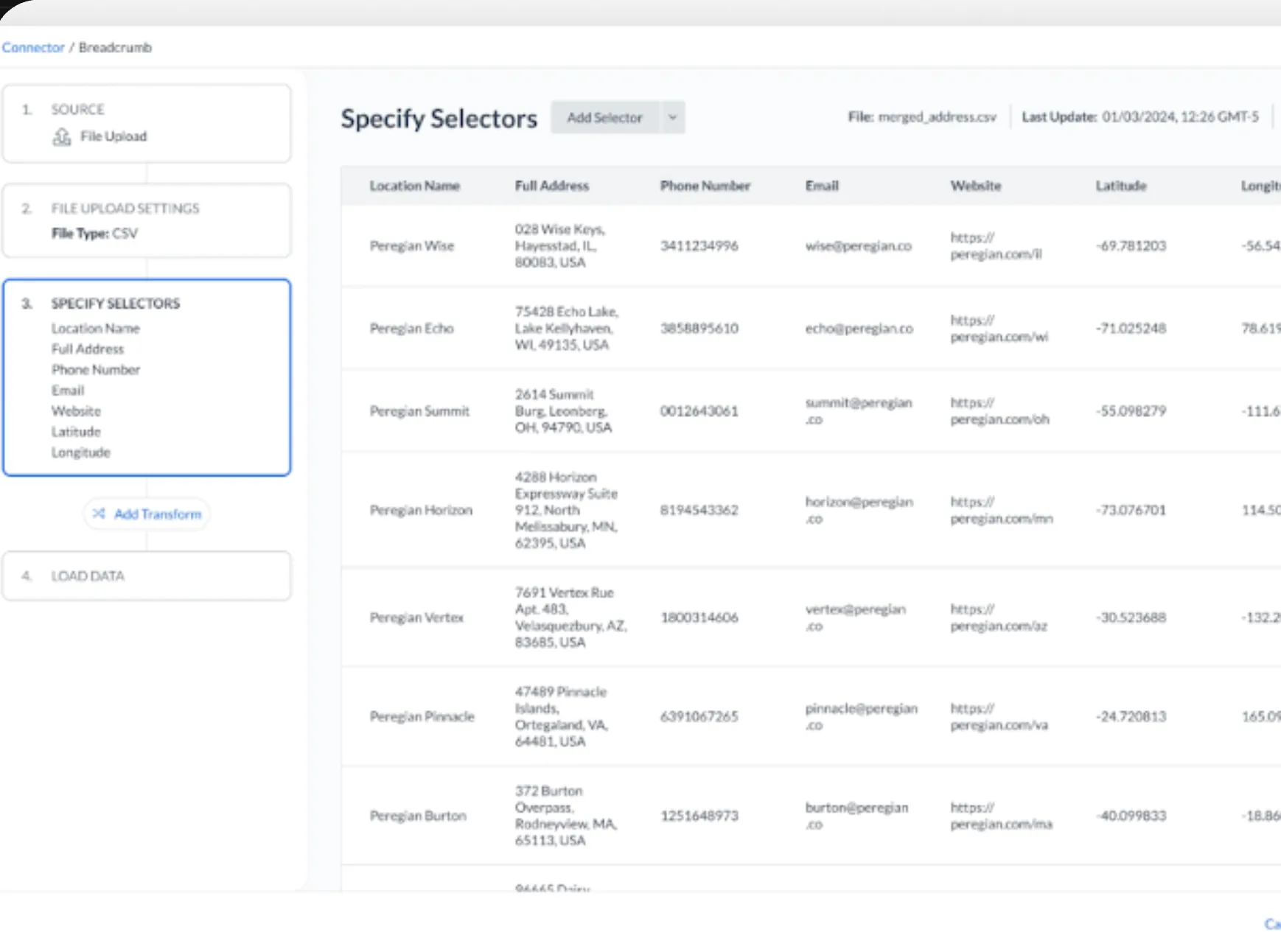Select Longitude in the selectors list
Screen dimensions: 1281x952
click(x=80, y=452)
